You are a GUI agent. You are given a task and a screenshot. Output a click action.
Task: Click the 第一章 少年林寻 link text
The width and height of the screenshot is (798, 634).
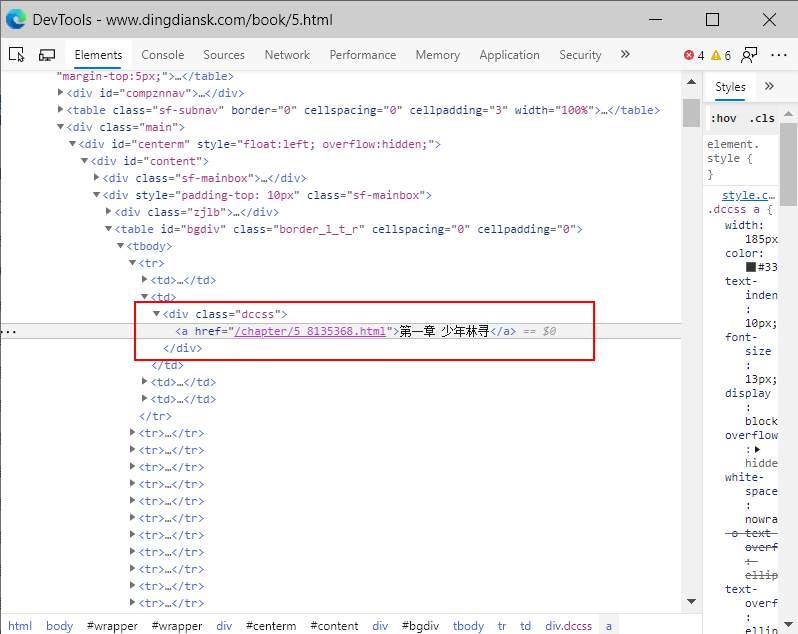click(x=444, y=331)
